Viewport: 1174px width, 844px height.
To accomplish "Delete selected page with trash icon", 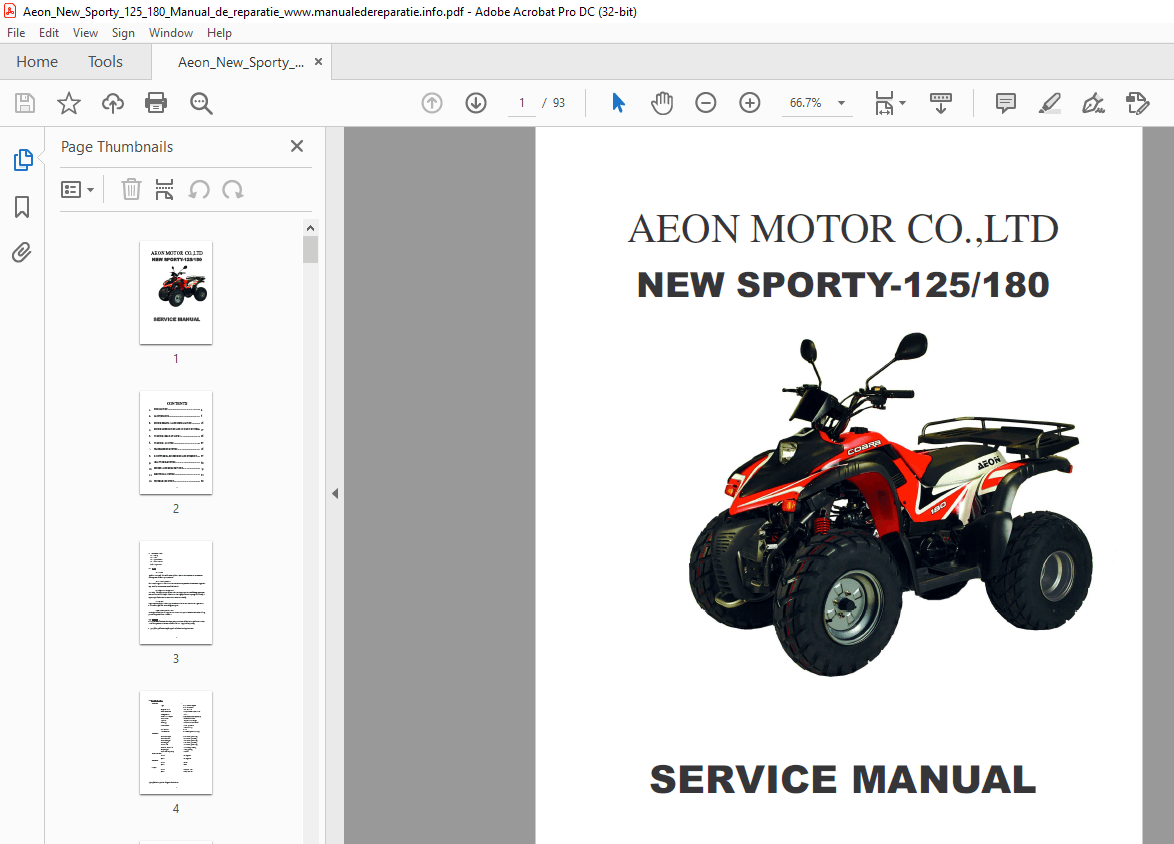I will 131,189.
